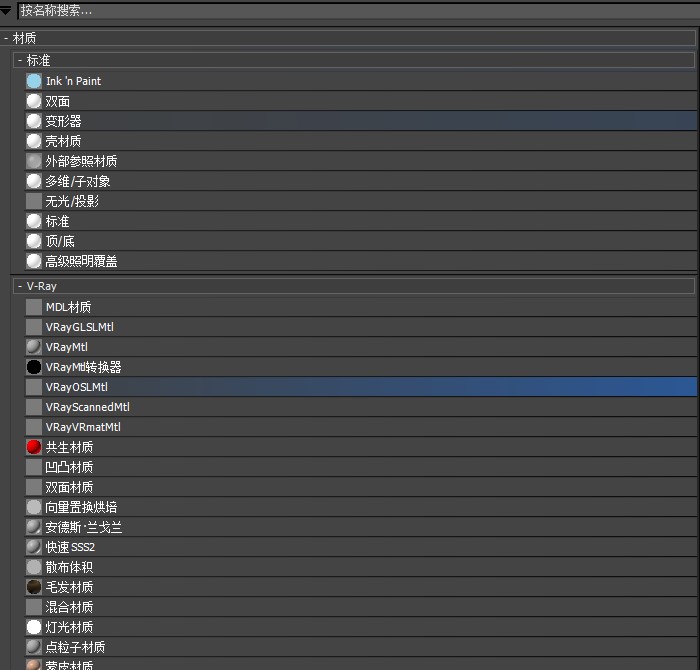Select the VRayGLSLMtl label
Screen dimensions: 700x670
(80, 327)
